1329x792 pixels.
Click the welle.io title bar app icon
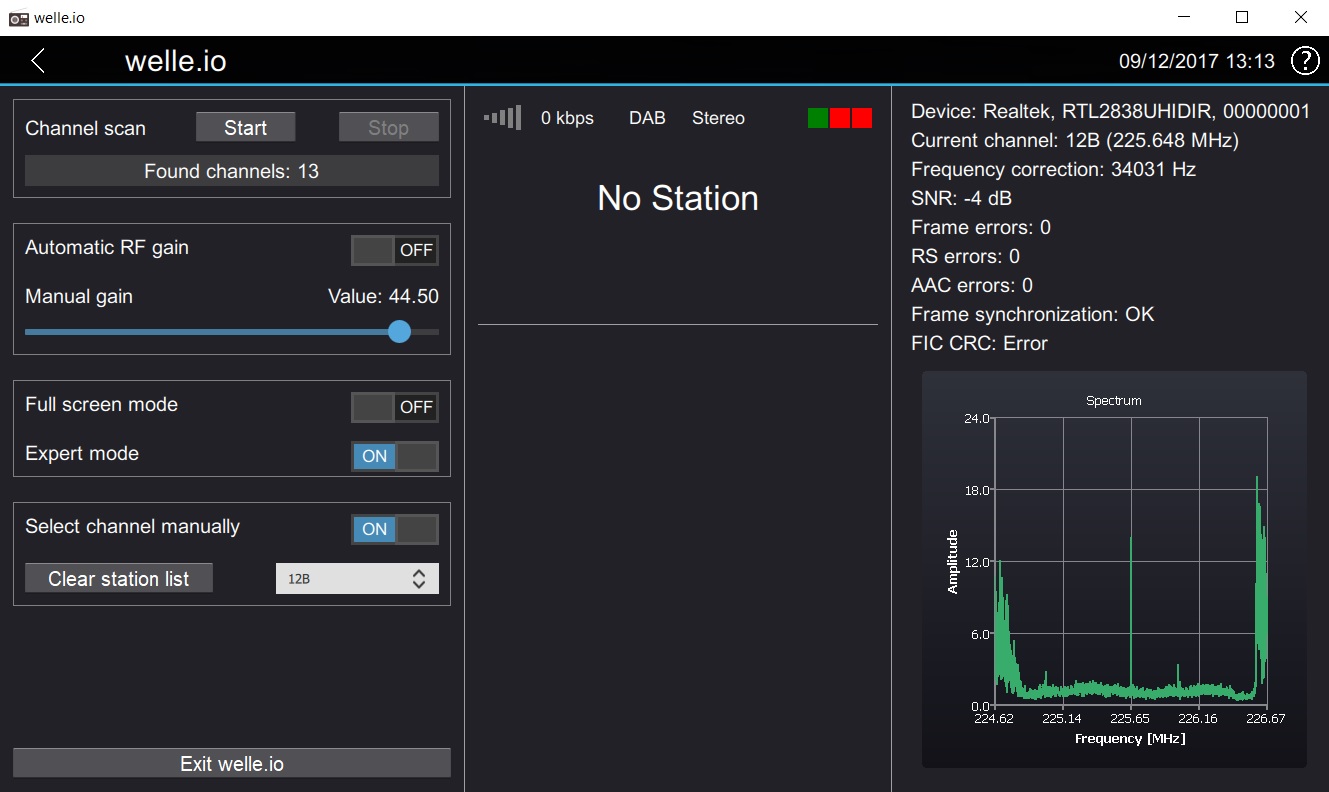(x=18, y=18)
